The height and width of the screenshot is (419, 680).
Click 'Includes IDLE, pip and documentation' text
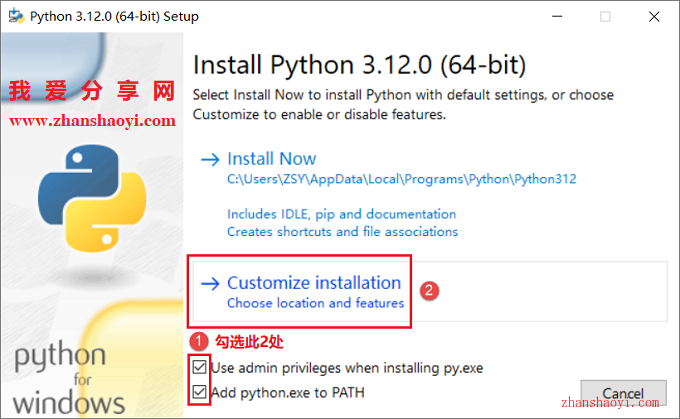pos(342,214)
